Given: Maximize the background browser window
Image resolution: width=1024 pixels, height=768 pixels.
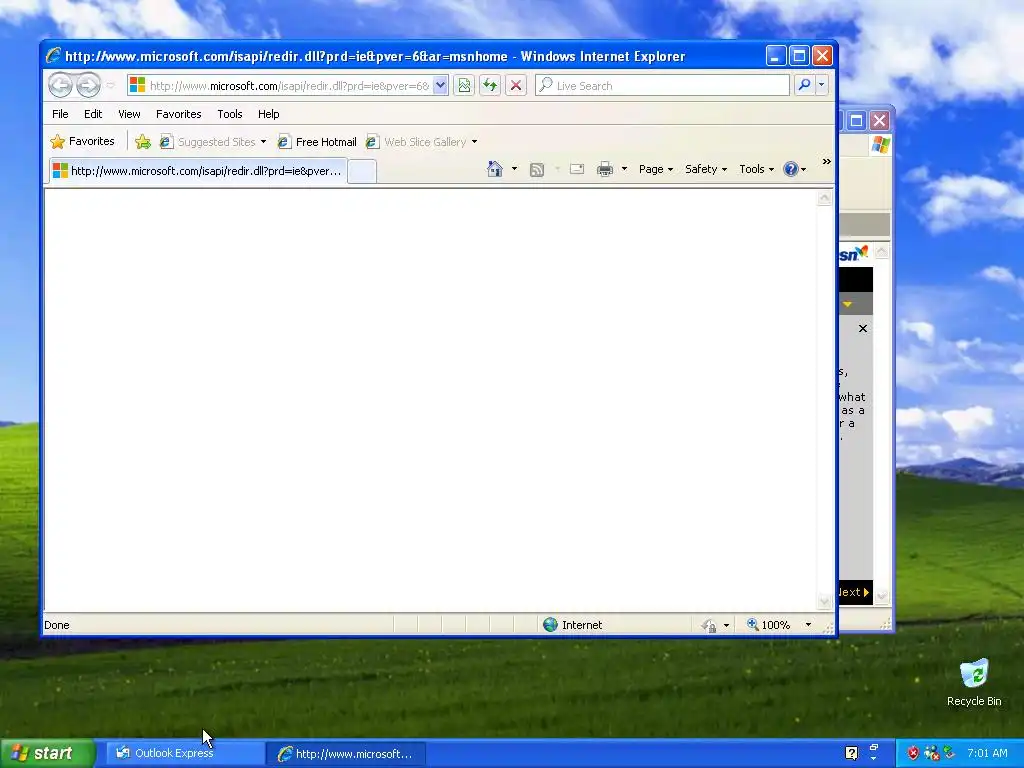Looking at the screenshot, I should tap(856, 120).
